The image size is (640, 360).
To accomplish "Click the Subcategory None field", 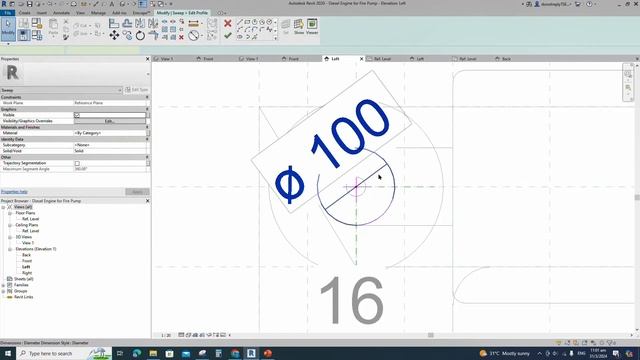I will pos(110,145).
